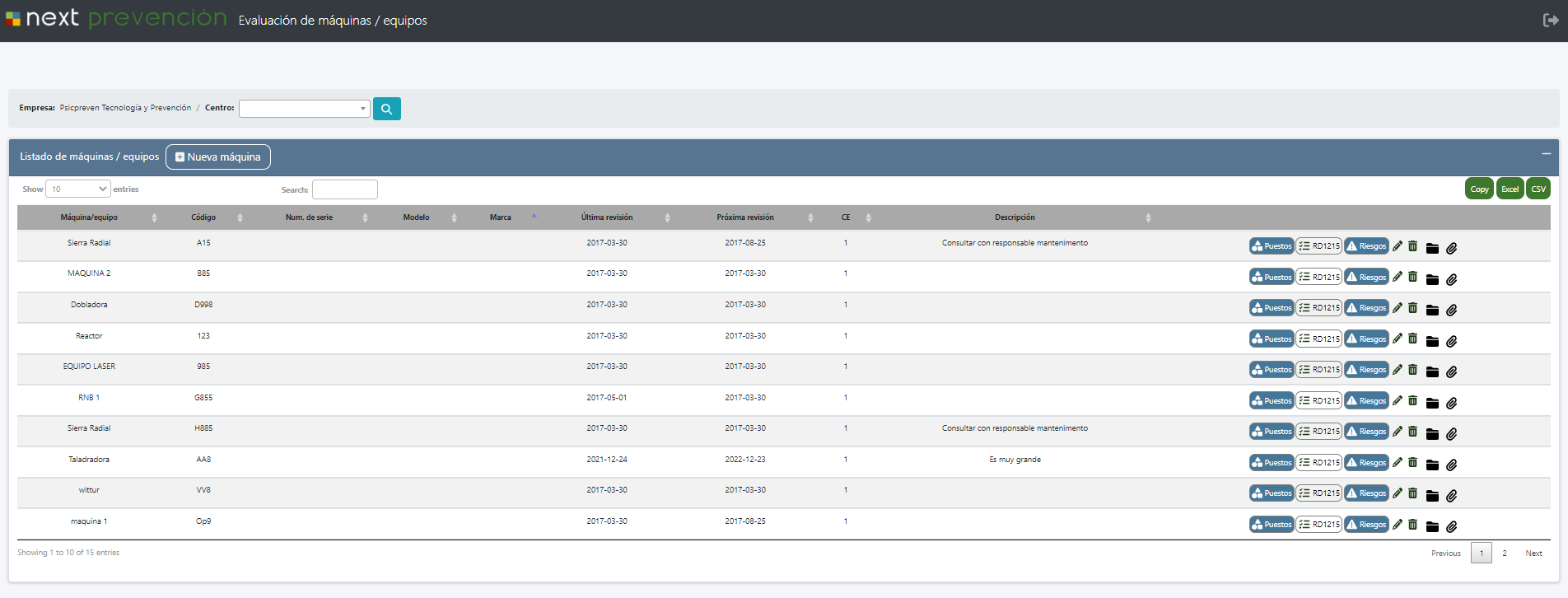The height and width of the screenshot is (598, 1568).
Task: Export the table using the CSV button
Action: click(x=1538, y=189)
